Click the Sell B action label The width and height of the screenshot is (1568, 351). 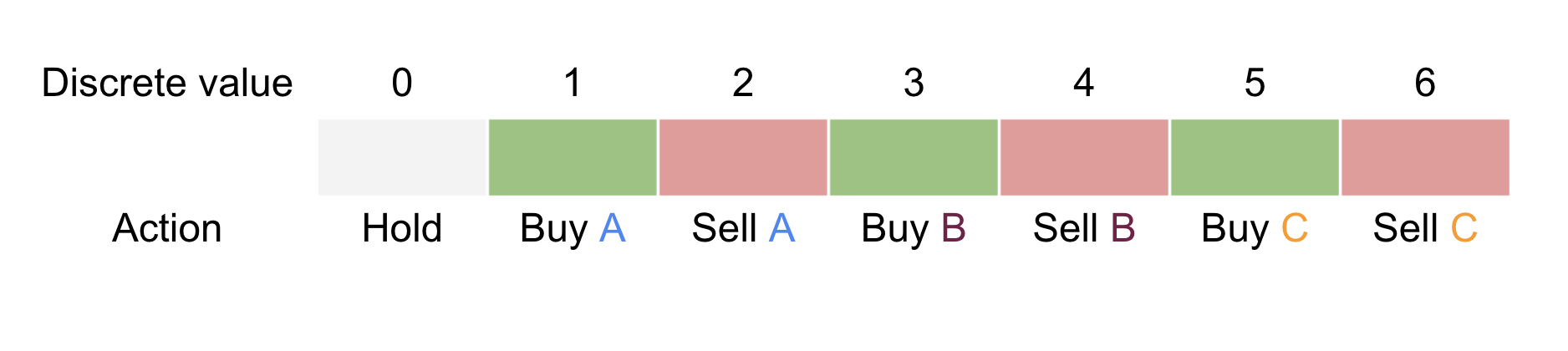coord(1084,228)
